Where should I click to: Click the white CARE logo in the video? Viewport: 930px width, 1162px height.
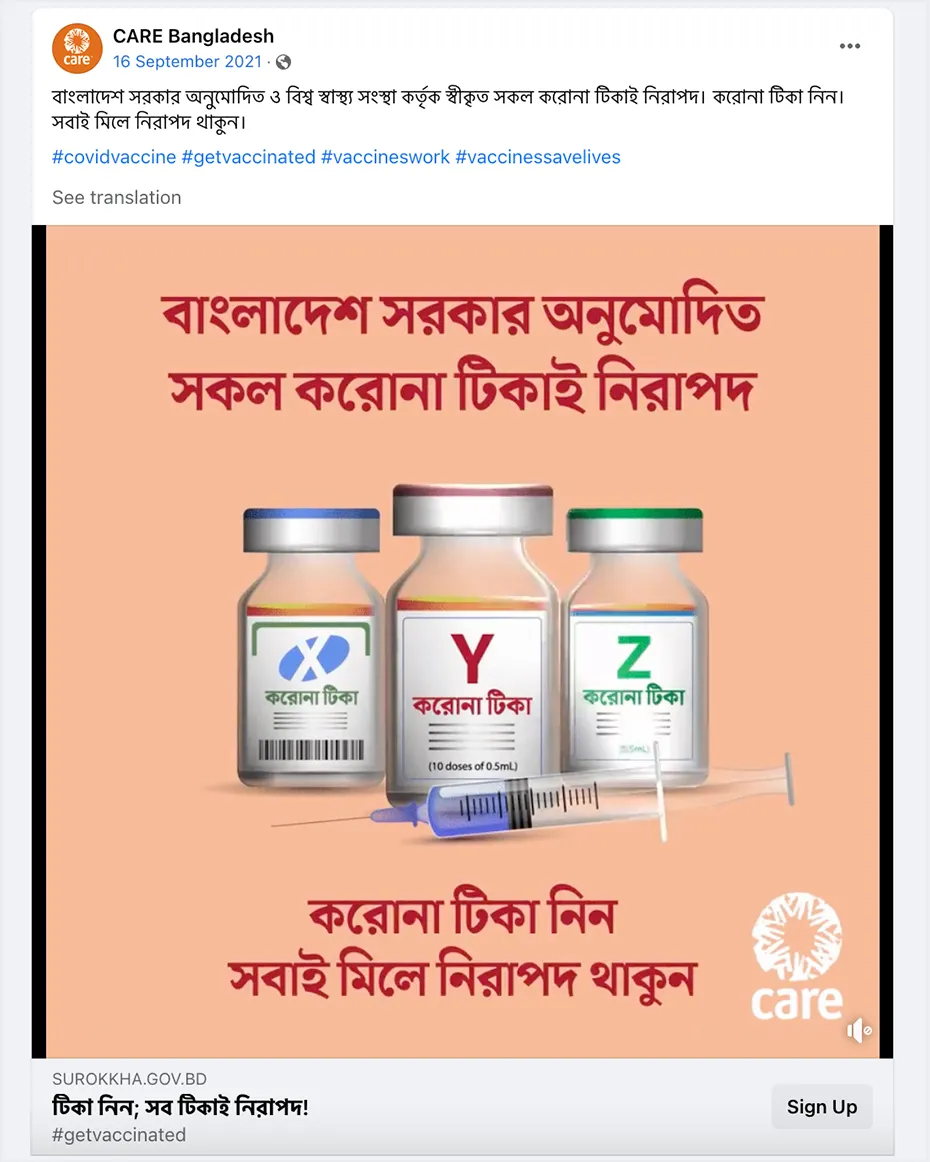(x=797, y=956)
